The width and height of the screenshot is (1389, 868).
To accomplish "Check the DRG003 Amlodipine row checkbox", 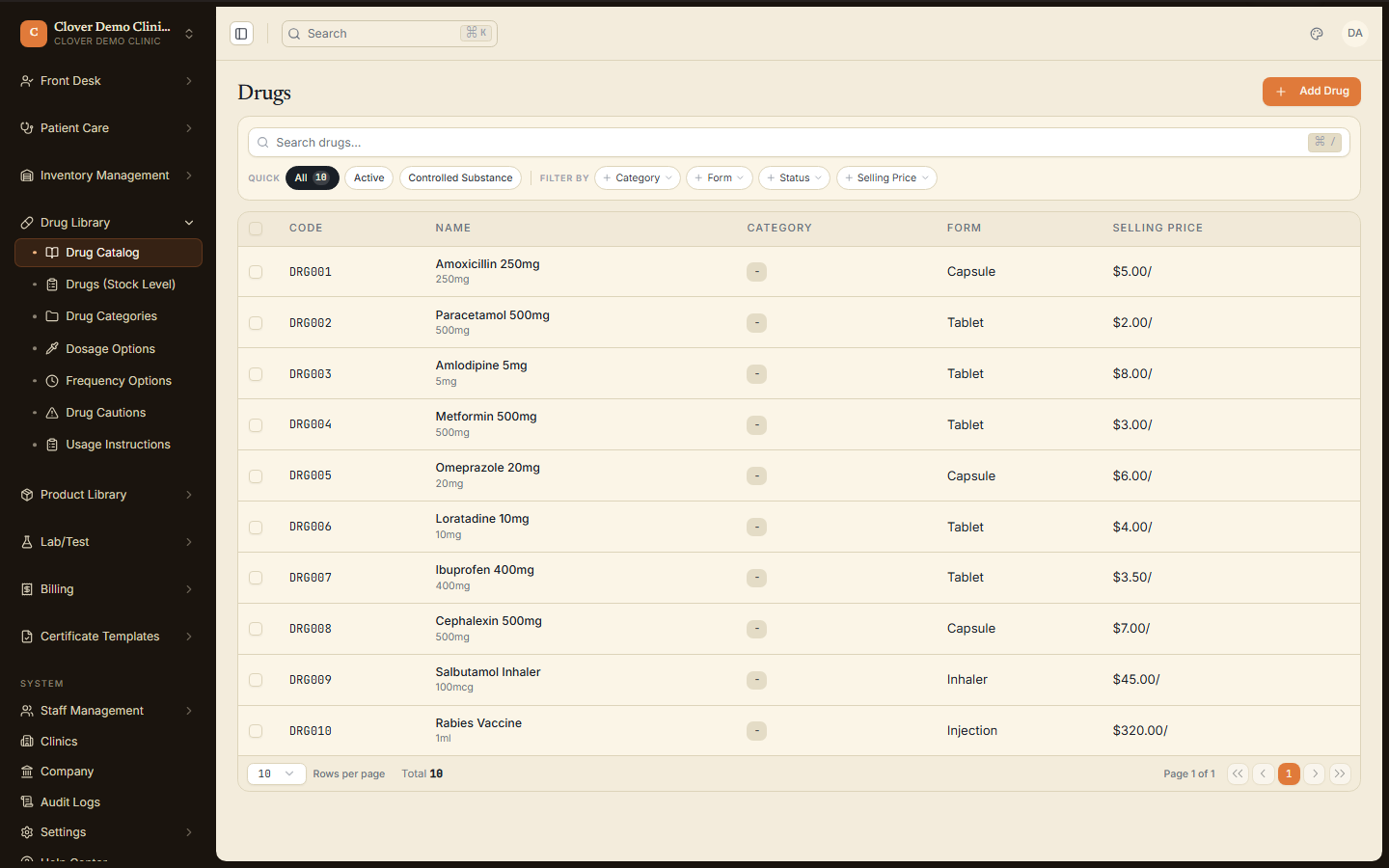I will 256,374.
